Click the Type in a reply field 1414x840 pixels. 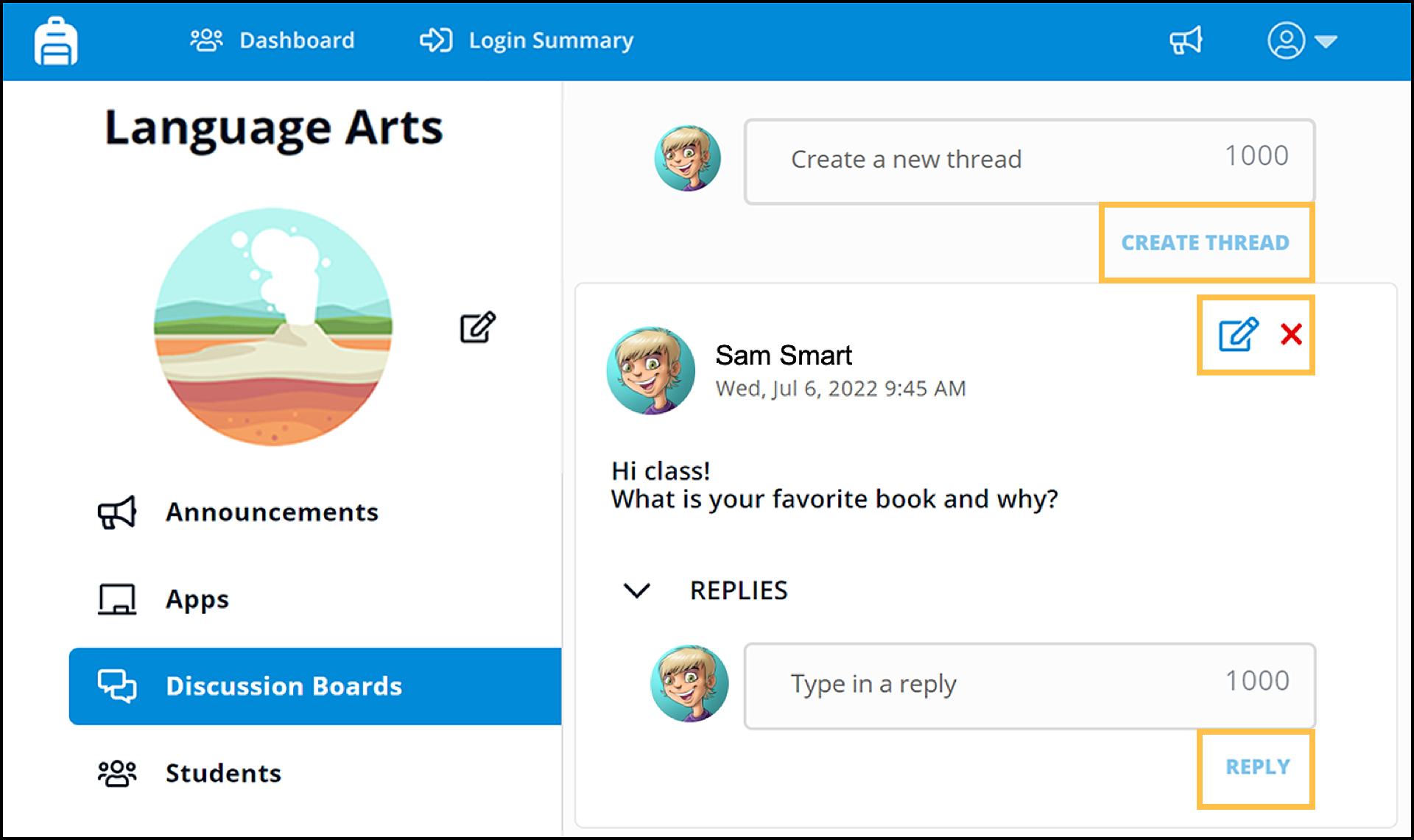[x=1030, y=686]
